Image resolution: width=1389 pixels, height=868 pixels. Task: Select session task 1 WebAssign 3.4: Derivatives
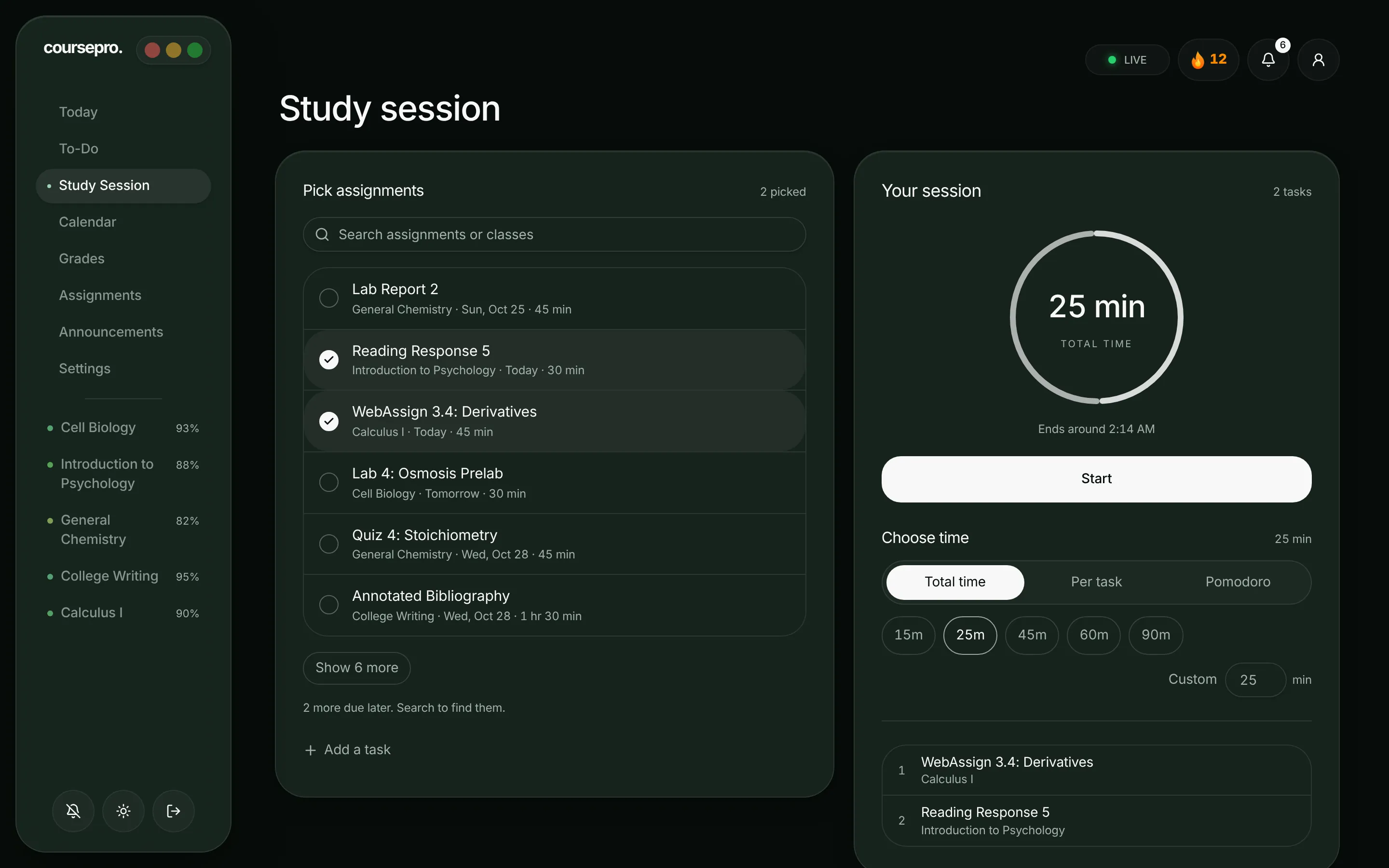coord(1096,771)
